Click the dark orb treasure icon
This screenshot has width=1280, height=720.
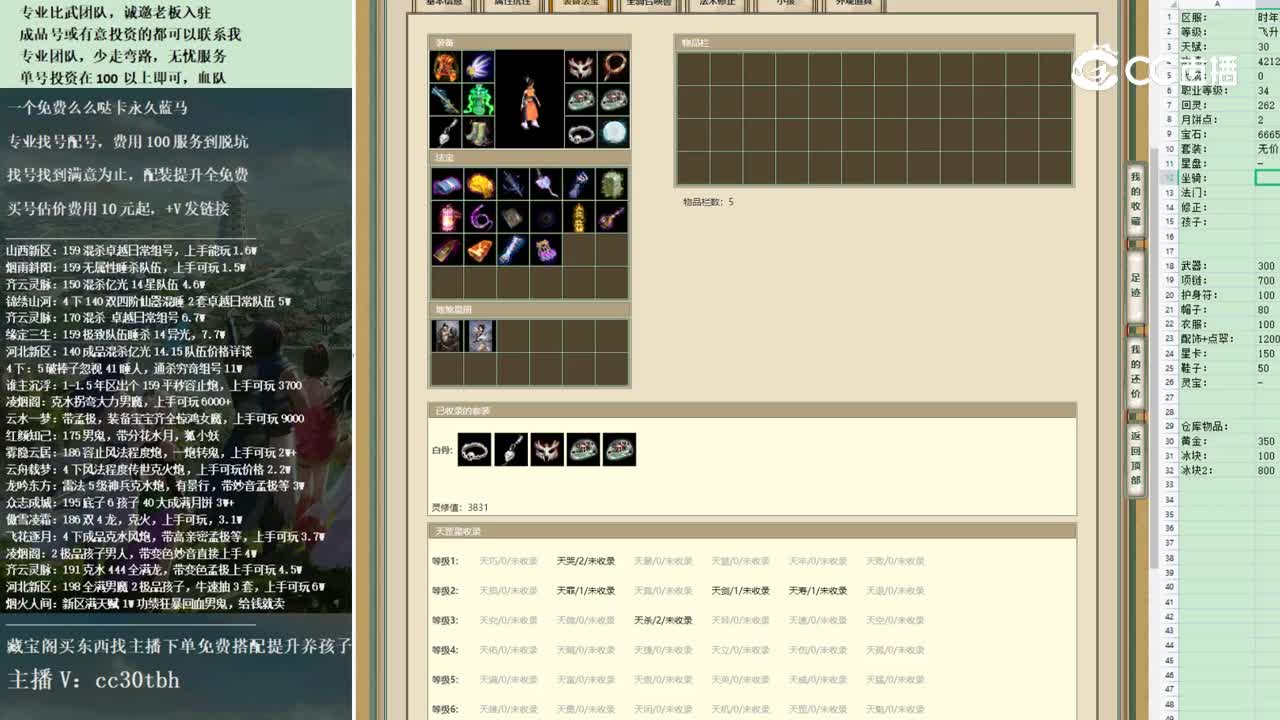pyautogui.click(x=546, y=217)
